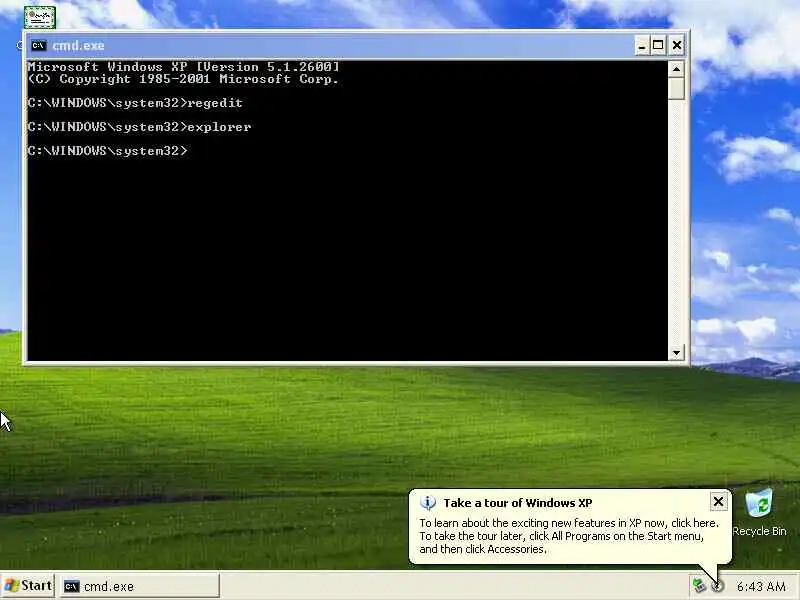Select the desktop icon above the cmd window
This screenshot has height=600, width=800.
(x=40, y=17)
